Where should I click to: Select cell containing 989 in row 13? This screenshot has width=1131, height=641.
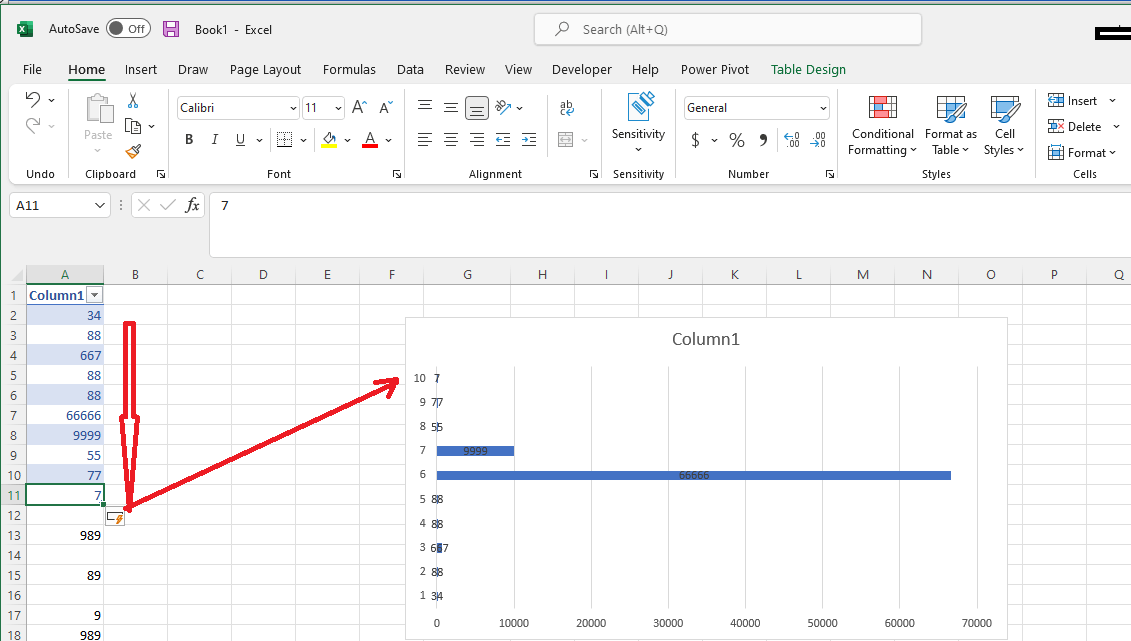tap(65, 536)
